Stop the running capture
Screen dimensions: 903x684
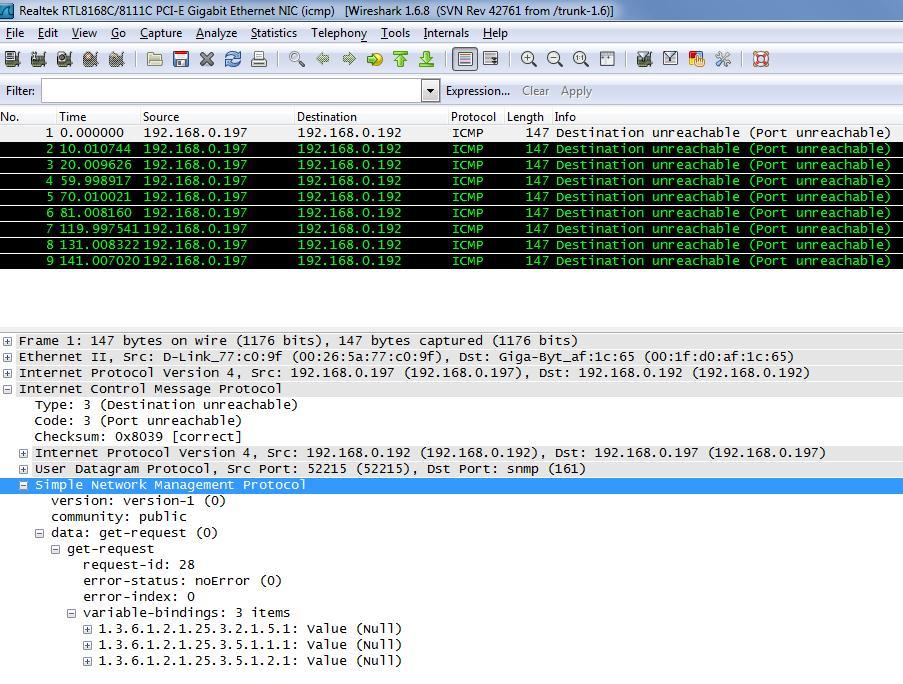tap(90, 59)
